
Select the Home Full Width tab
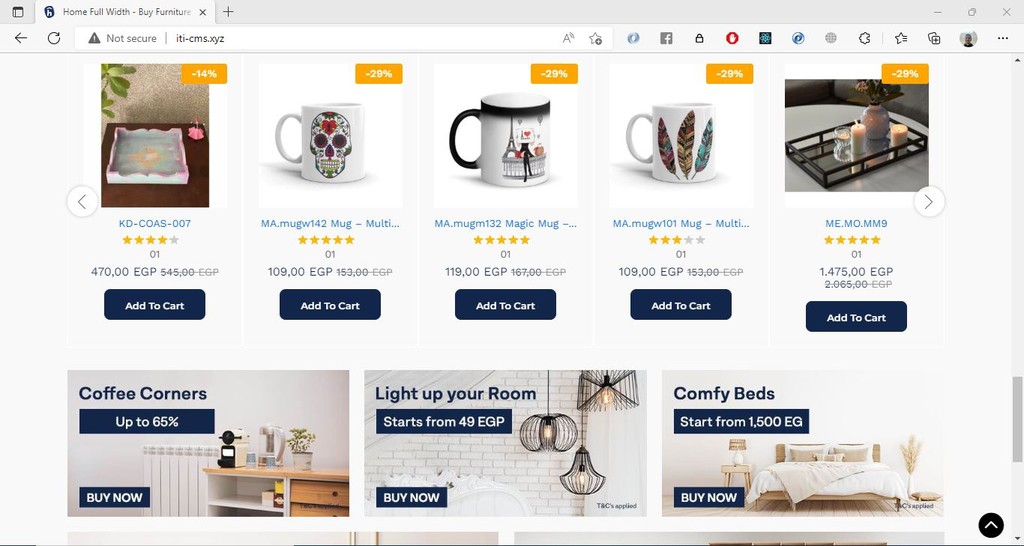(126, 12)
